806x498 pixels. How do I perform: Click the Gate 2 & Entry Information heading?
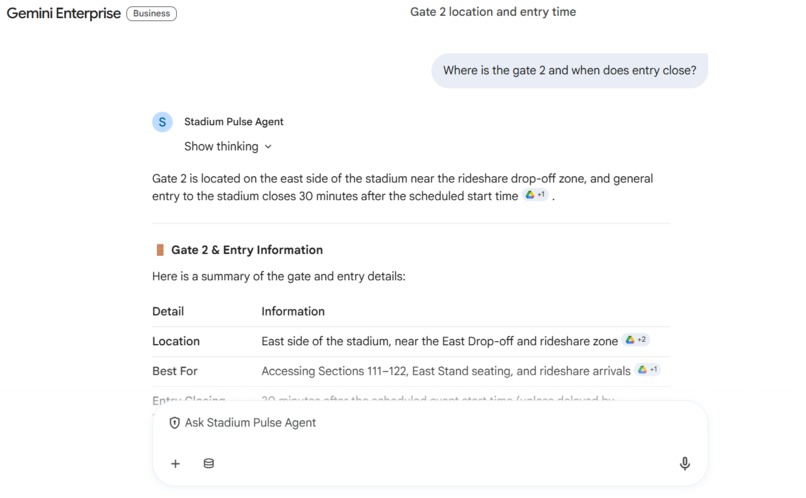[247, 250]
